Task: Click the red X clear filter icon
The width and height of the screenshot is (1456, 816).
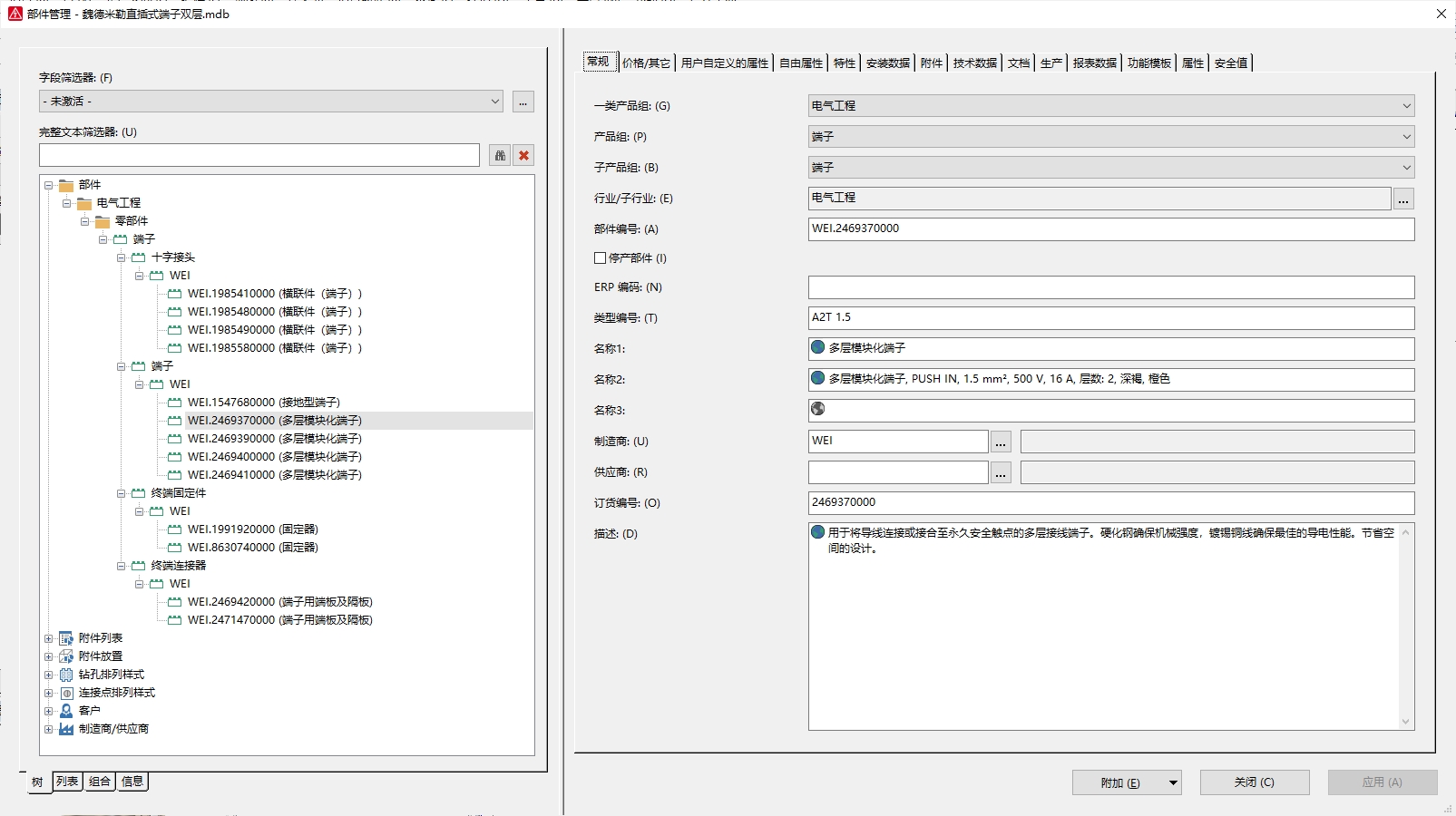Action: pyautogui.click(x=523, y=155)
